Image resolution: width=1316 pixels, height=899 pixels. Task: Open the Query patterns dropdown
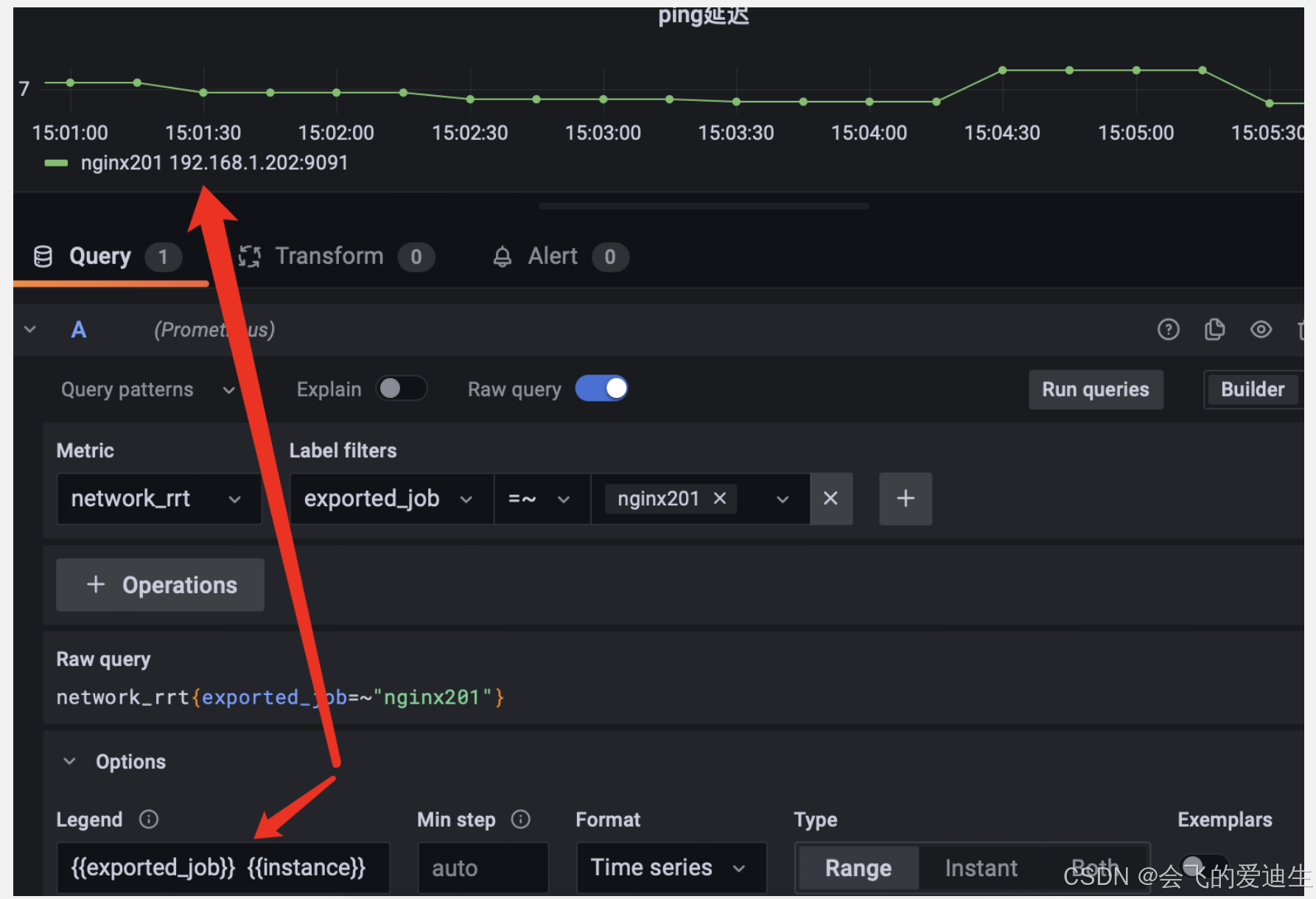[147, 389]
